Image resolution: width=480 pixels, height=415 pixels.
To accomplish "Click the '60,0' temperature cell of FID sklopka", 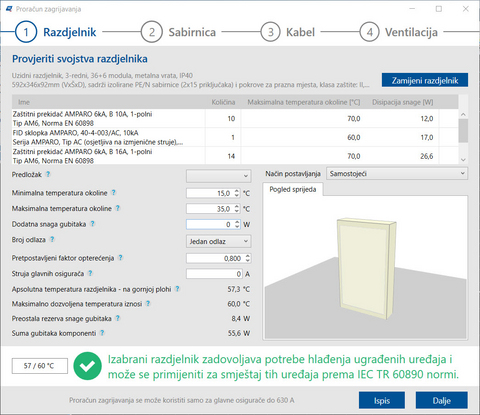I will click(x=354, y=137).
